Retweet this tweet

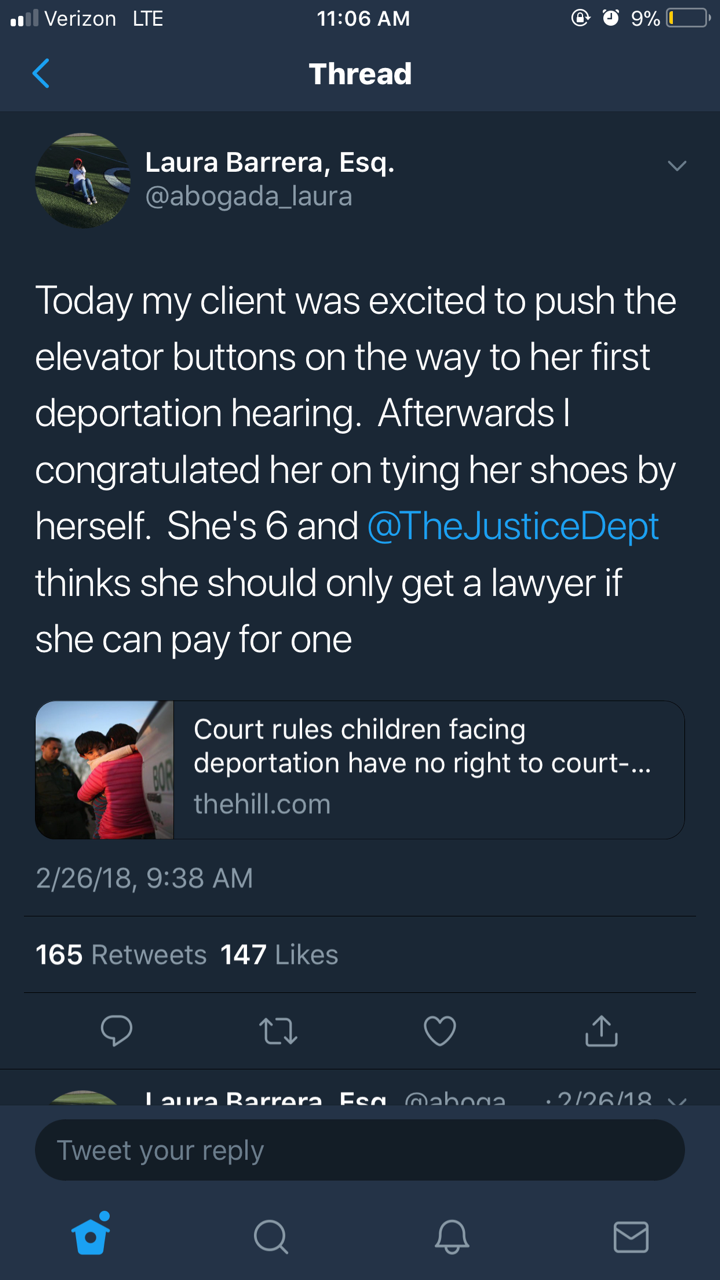278,1030
